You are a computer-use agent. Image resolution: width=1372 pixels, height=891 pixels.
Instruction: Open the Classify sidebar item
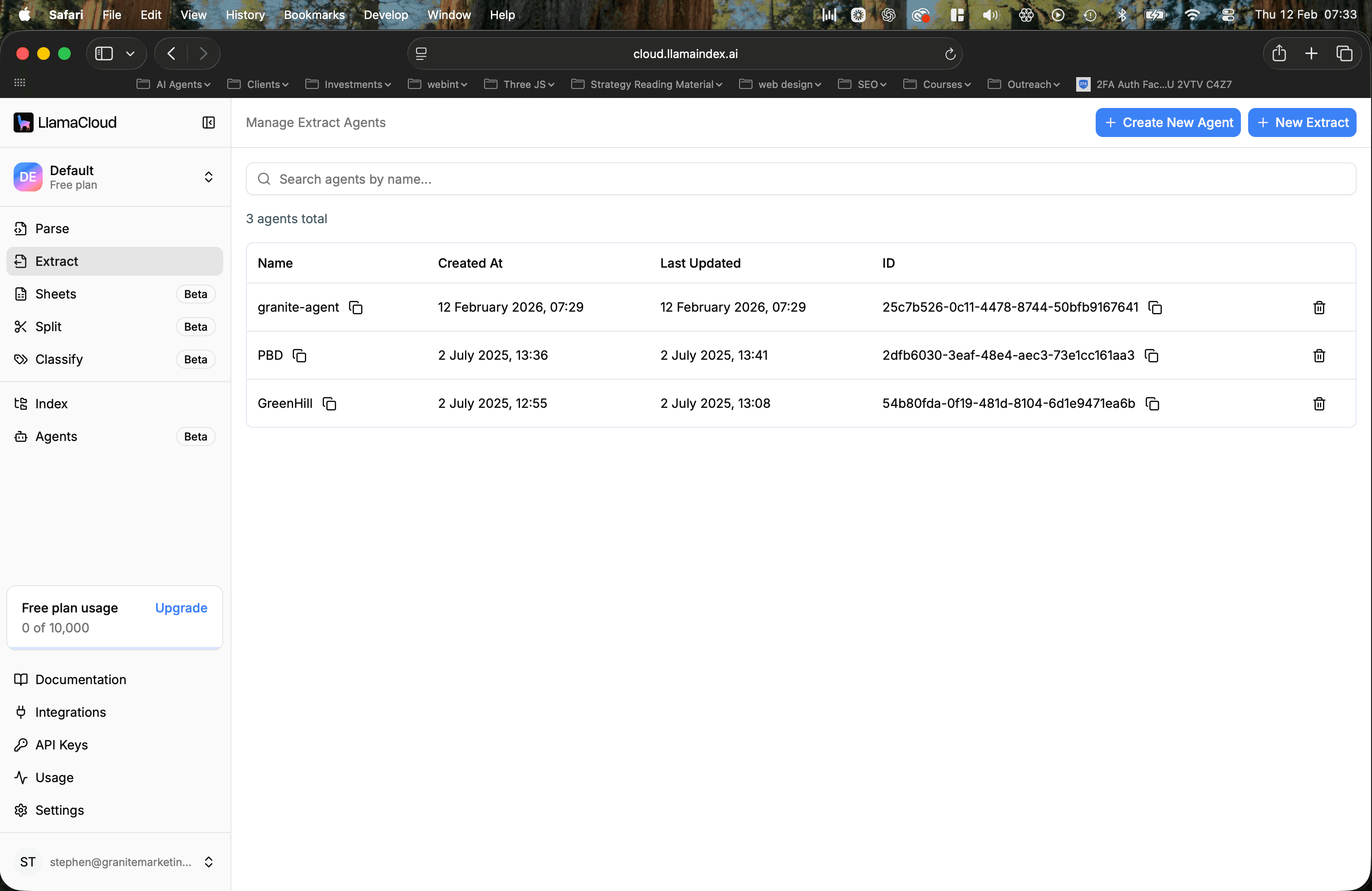pyautogui.click(x=59, y=360)
